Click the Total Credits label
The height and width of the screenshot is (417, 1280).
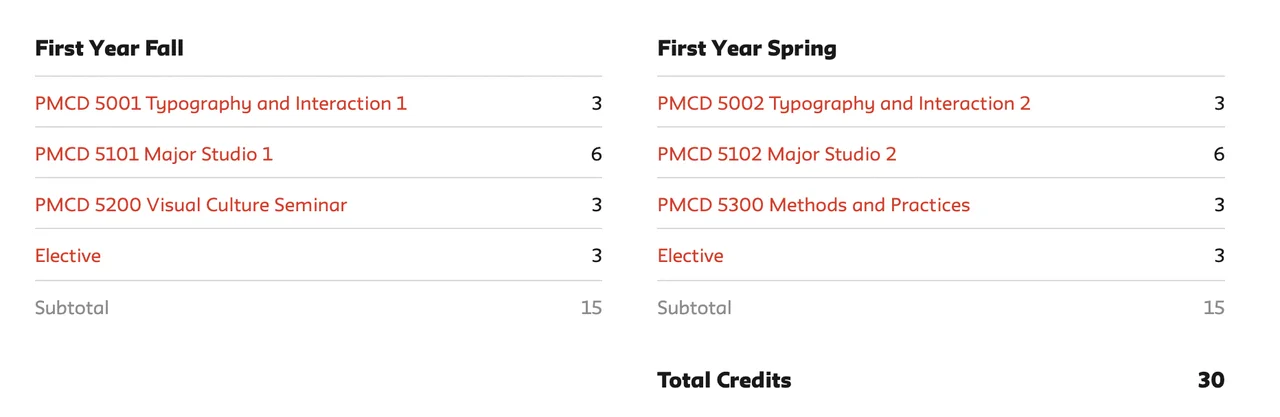(724, 380)
